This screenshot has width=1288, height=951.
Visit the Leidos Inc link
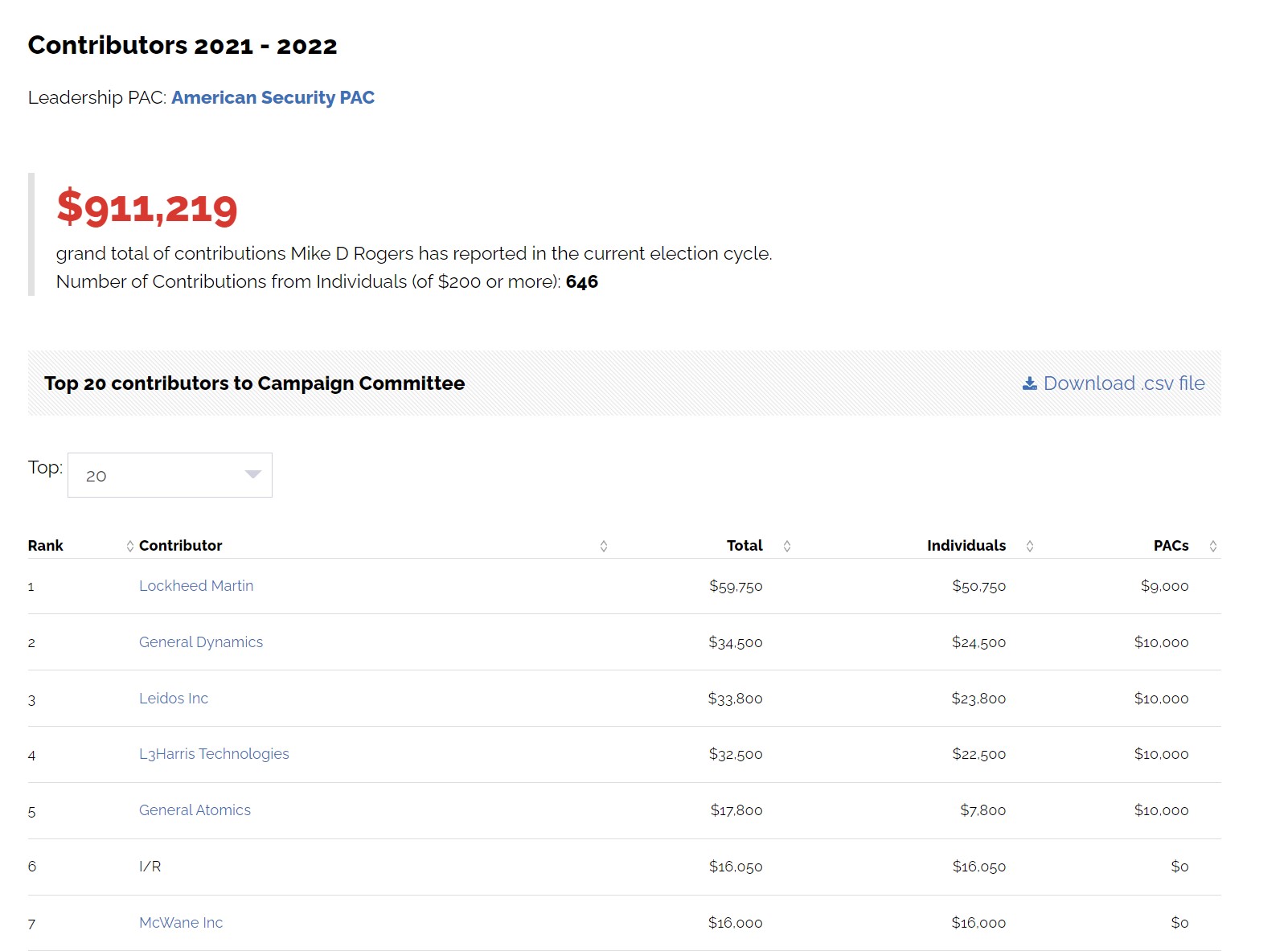point(173,699)
